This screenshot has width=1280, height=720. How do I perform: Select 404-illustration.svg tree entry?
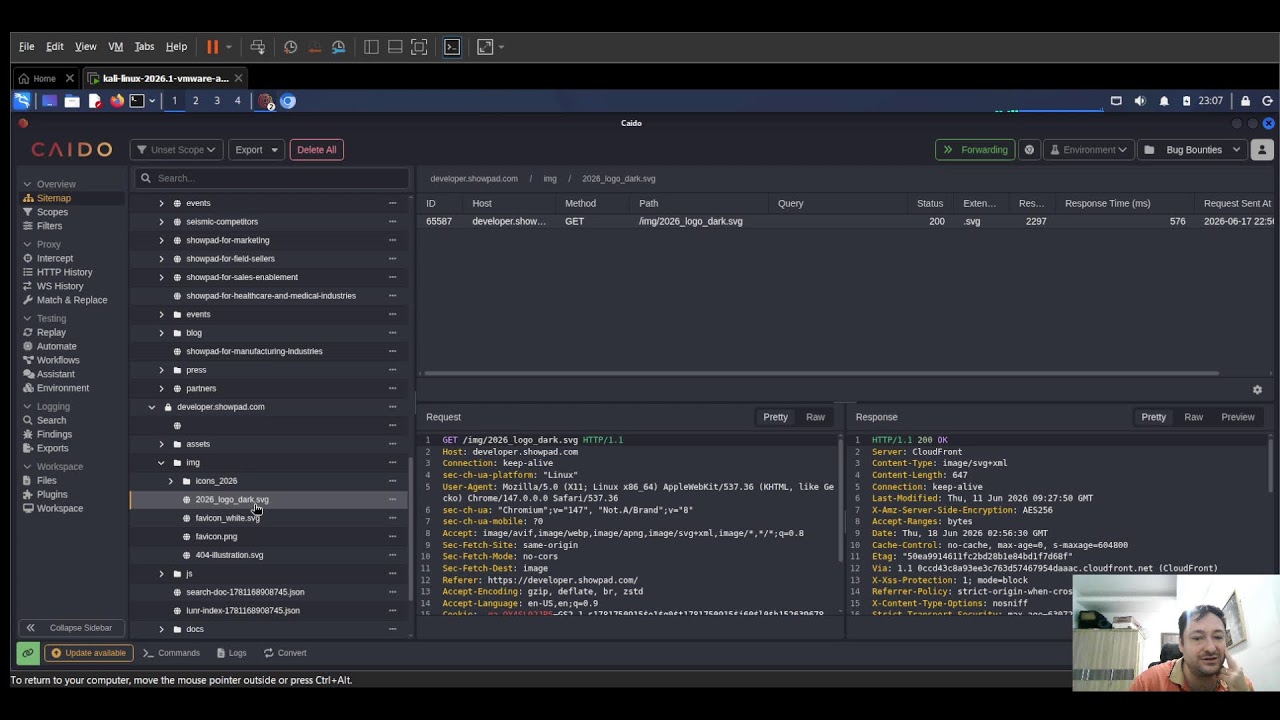coord(229,555)
